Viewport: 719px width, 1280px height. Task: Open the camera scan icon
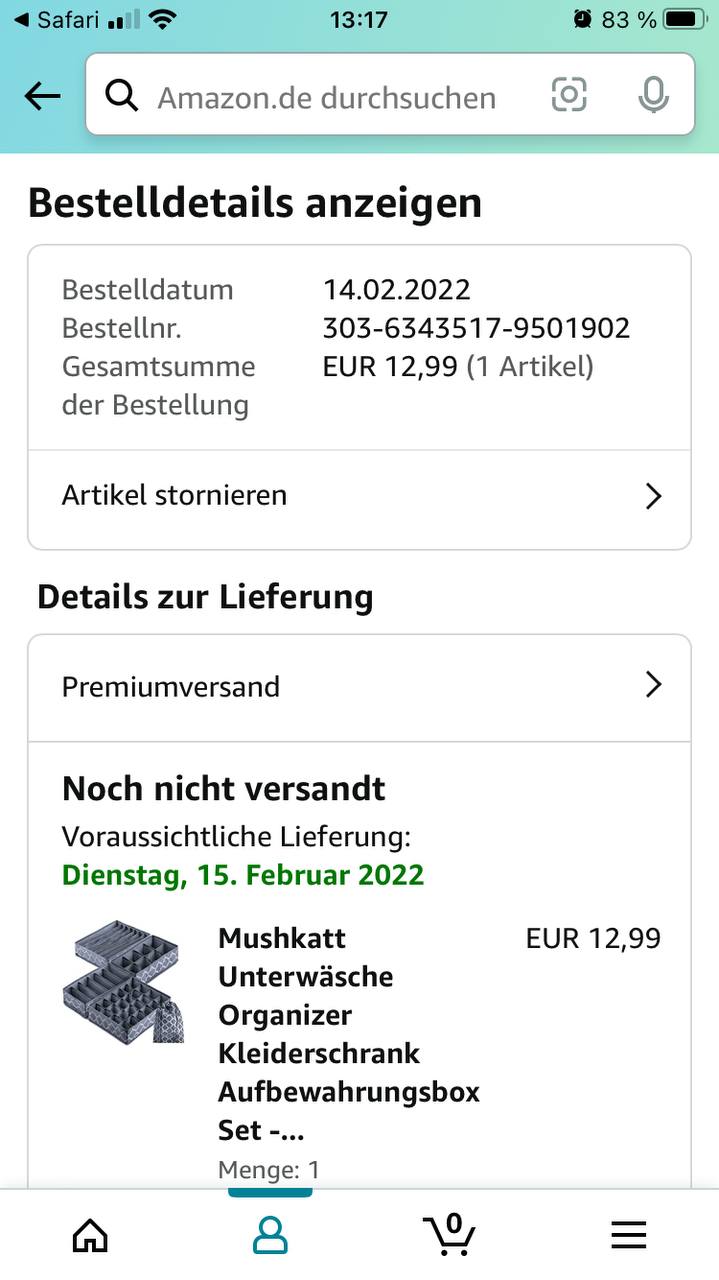(x=569, y=95)
